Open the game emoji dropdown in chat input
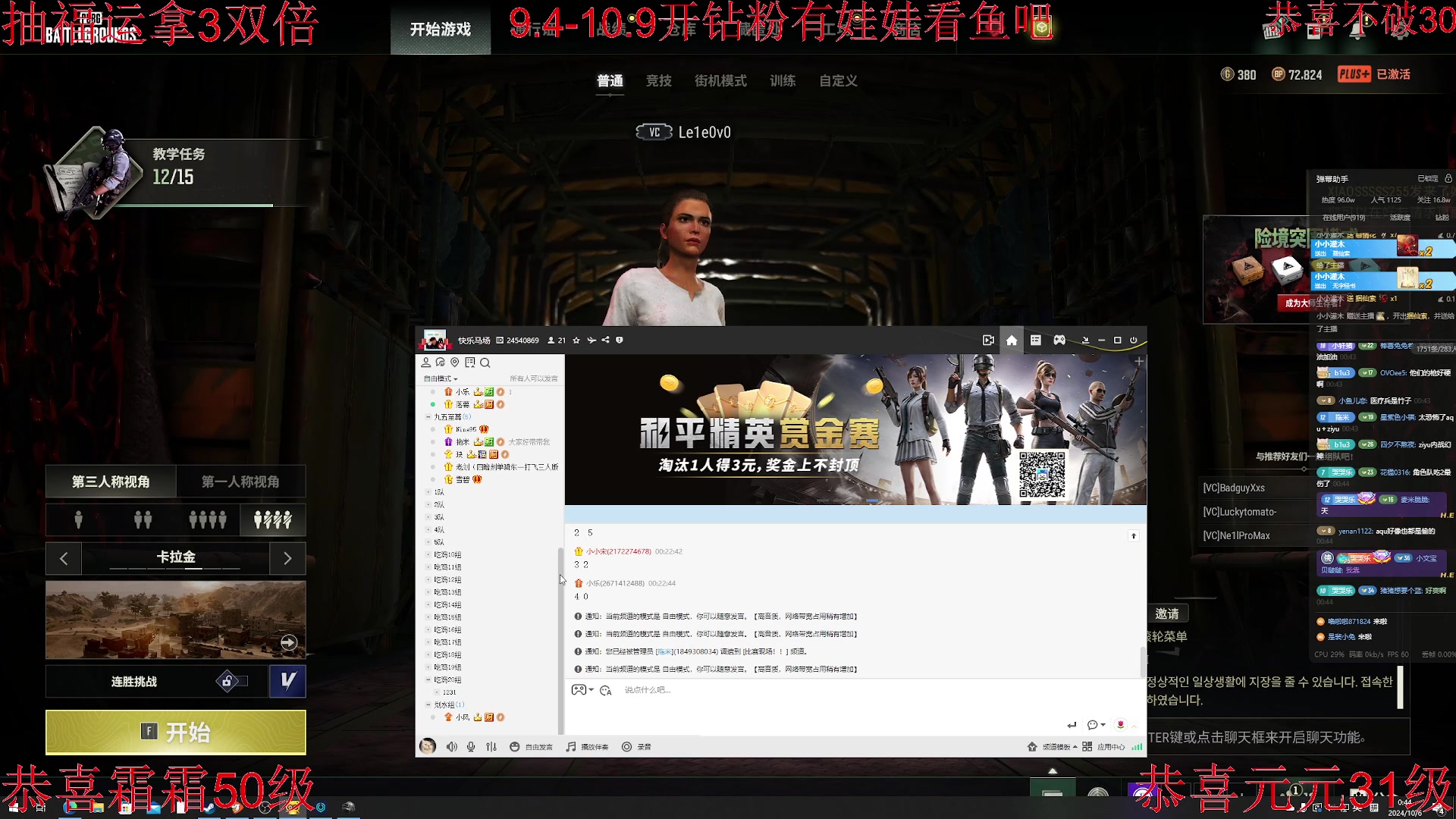 pyautogui.click(x=582, y=690)
